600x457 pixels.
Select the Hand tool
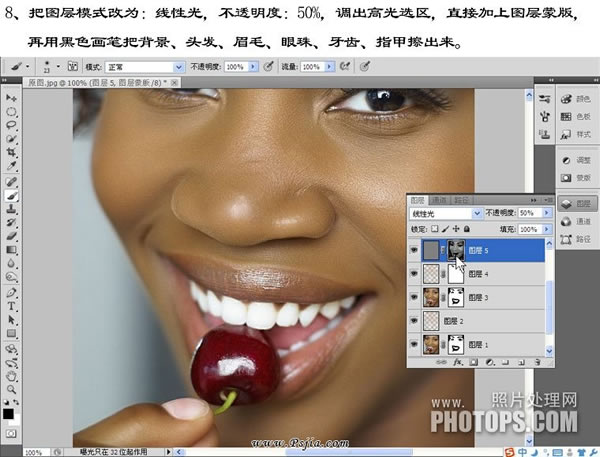click(x=11, y=376)
